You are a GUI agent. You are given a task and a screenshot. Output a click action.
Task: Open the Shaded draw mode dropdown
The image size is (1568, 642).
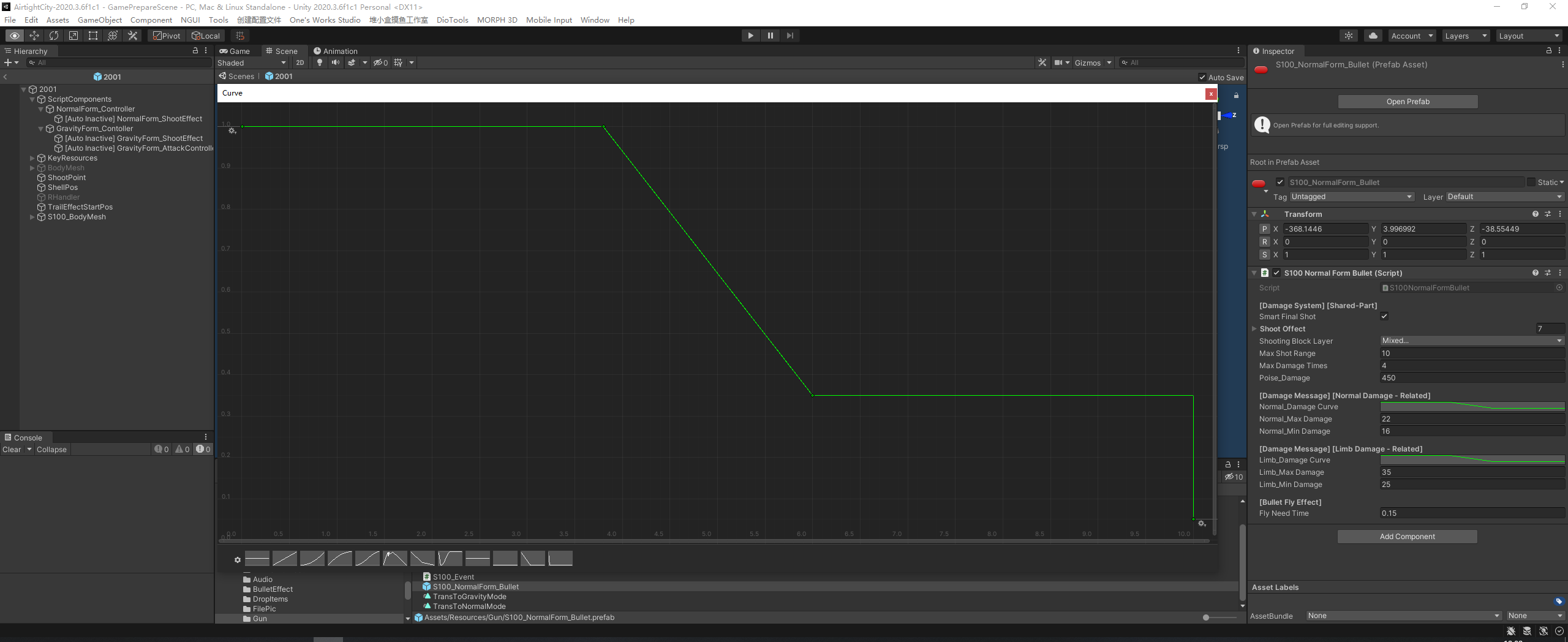pyautogui.click(x=252, y=62)
